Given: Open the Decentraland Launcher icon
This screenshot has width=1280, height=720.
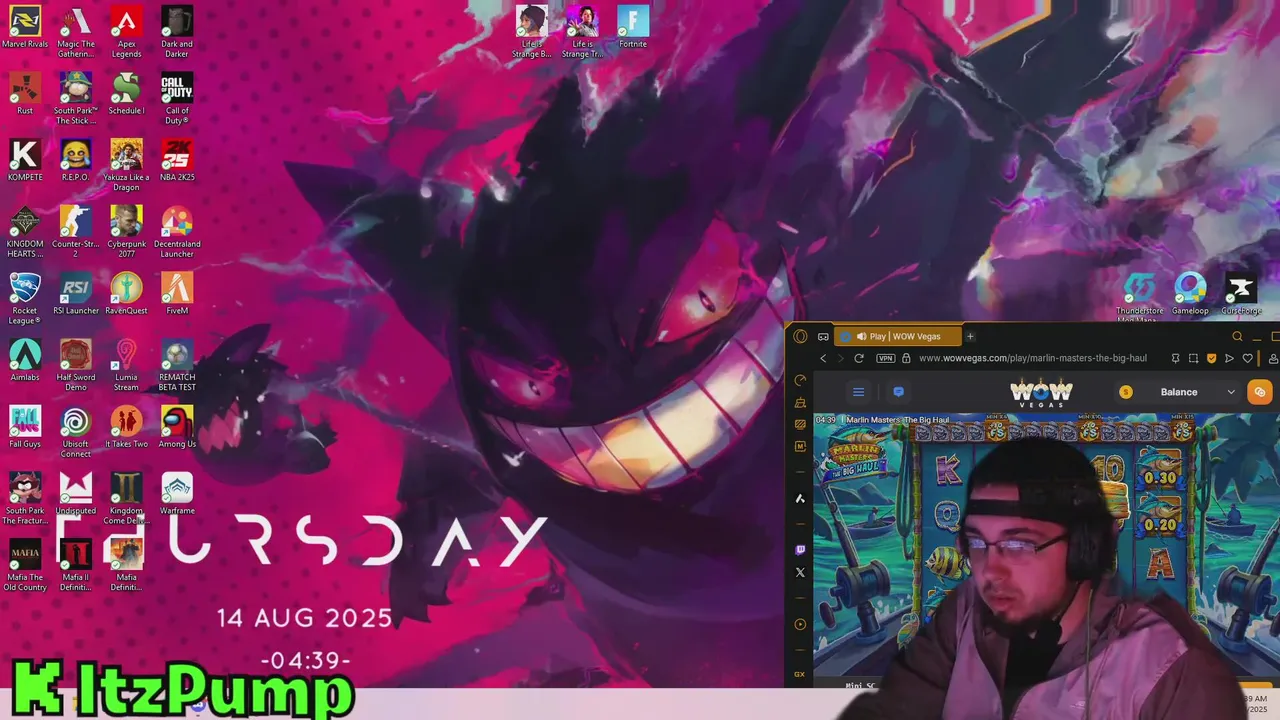Looking at the screenshot, I should tap(177, 232).
